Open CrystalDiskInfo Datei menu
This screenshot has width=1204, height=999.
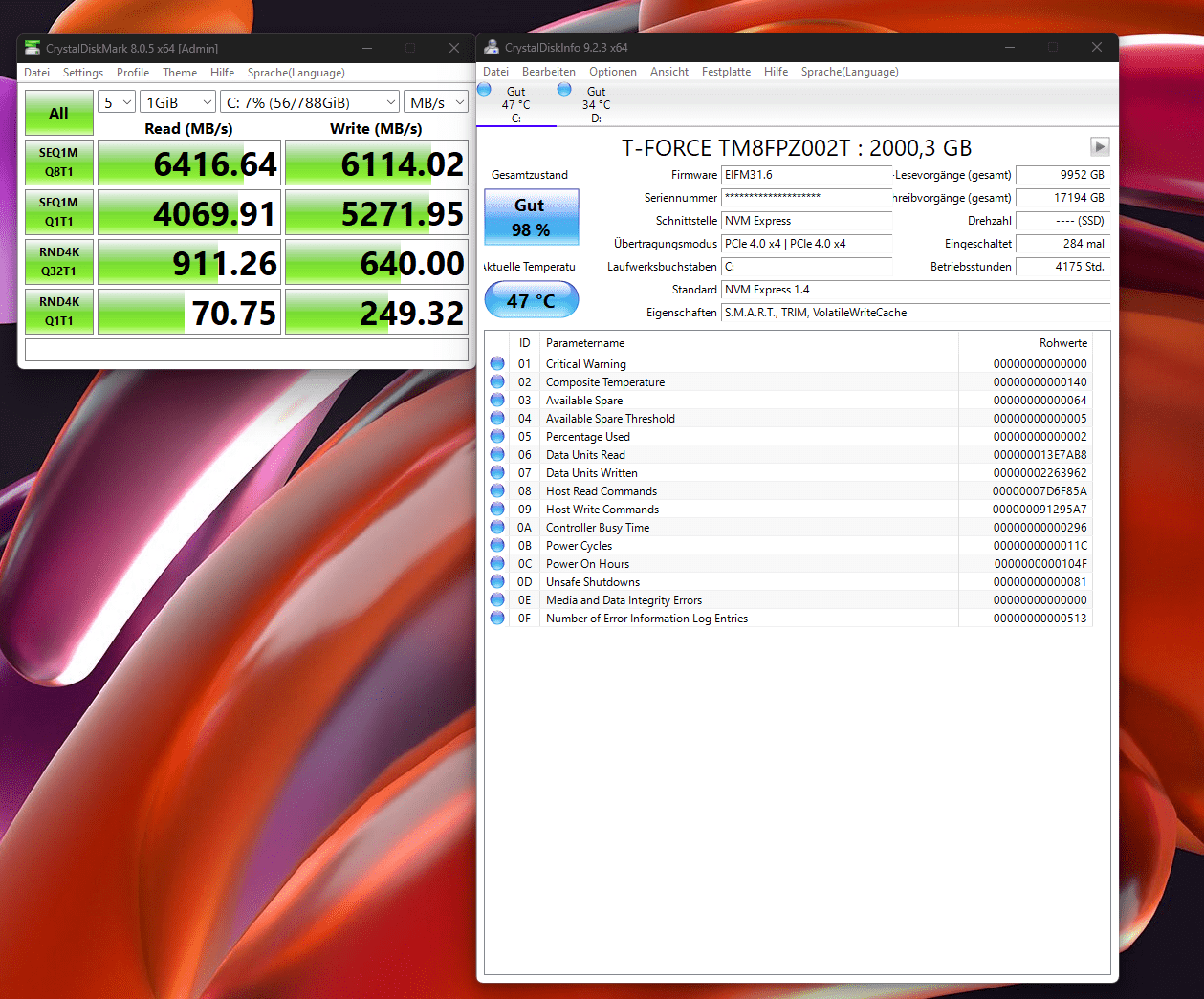pyautogui.click(x=495, y=72)
